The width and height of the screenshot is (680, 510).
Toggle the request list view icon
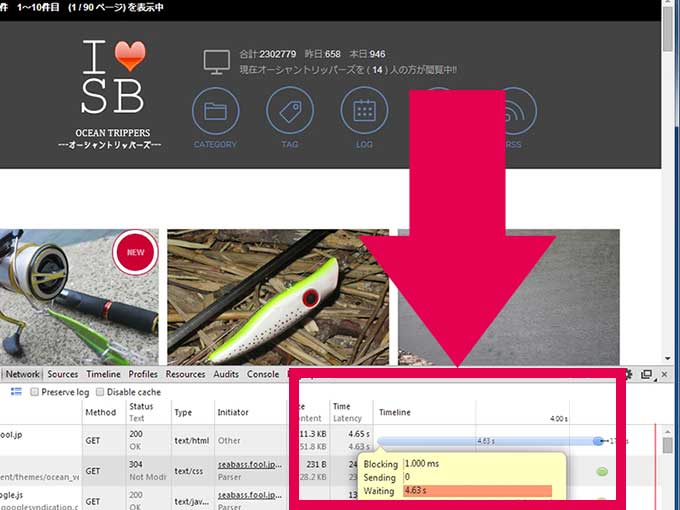pos(16,392)
